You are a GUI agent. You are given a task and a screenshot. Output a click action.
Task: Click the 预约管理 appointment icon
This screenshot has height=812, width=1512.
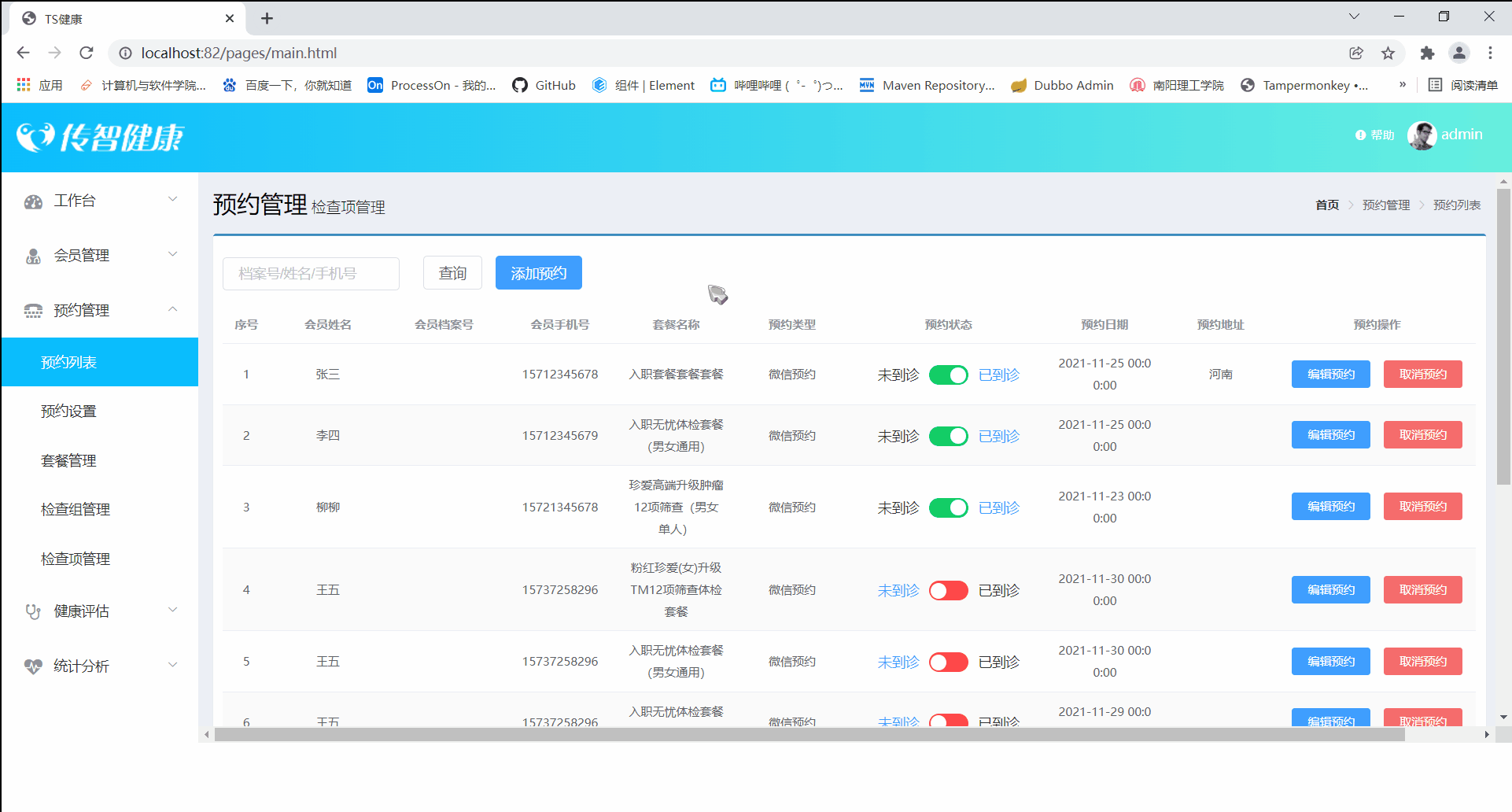[x=33, y=310]
